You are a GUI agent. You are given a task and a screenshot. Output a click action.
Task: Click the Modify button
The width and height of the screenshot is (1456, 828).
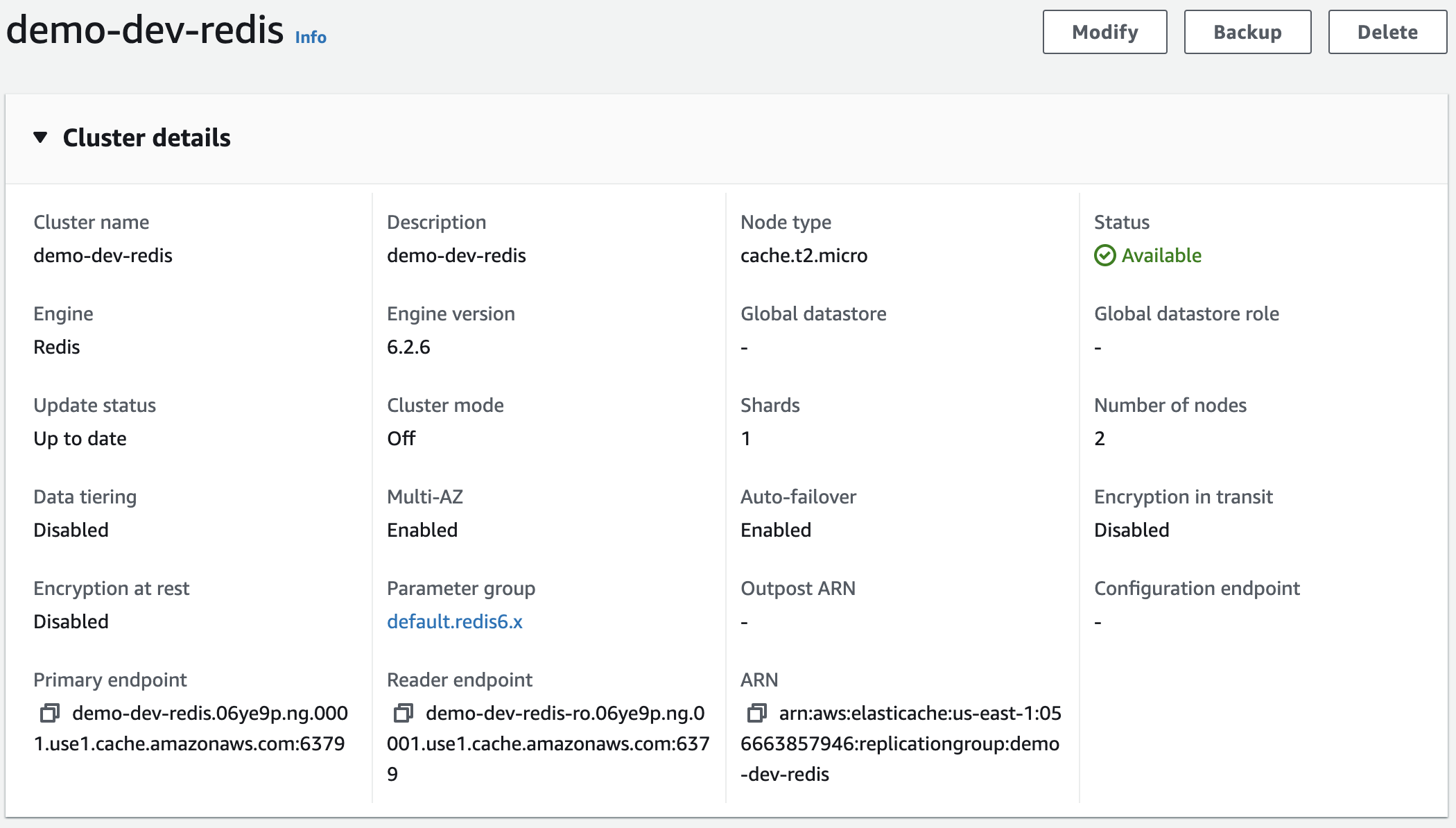[1104, 32]
